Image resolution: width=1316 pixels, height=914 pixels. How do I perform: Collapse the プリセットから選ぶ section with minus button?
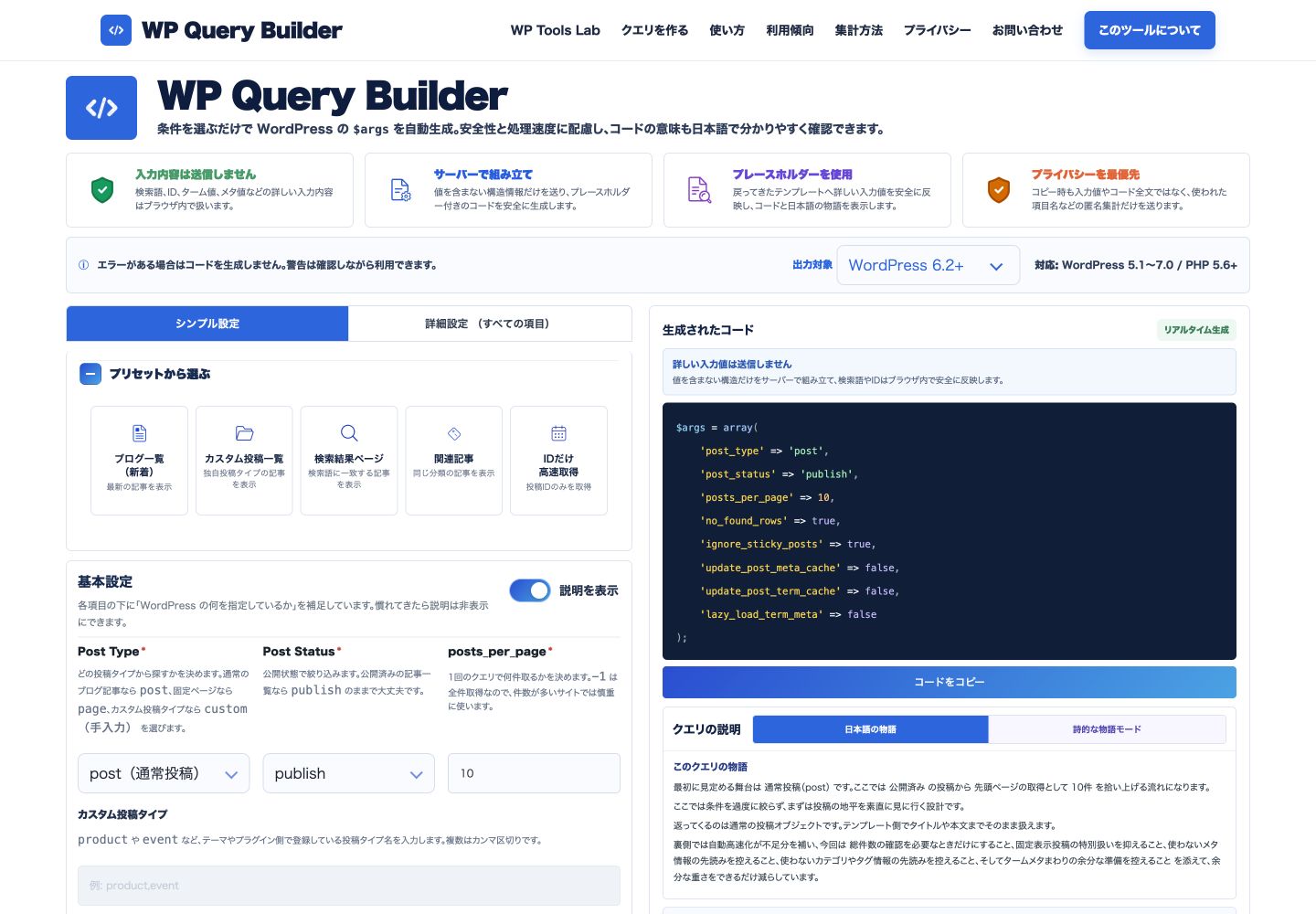click(x=90, y=374)
